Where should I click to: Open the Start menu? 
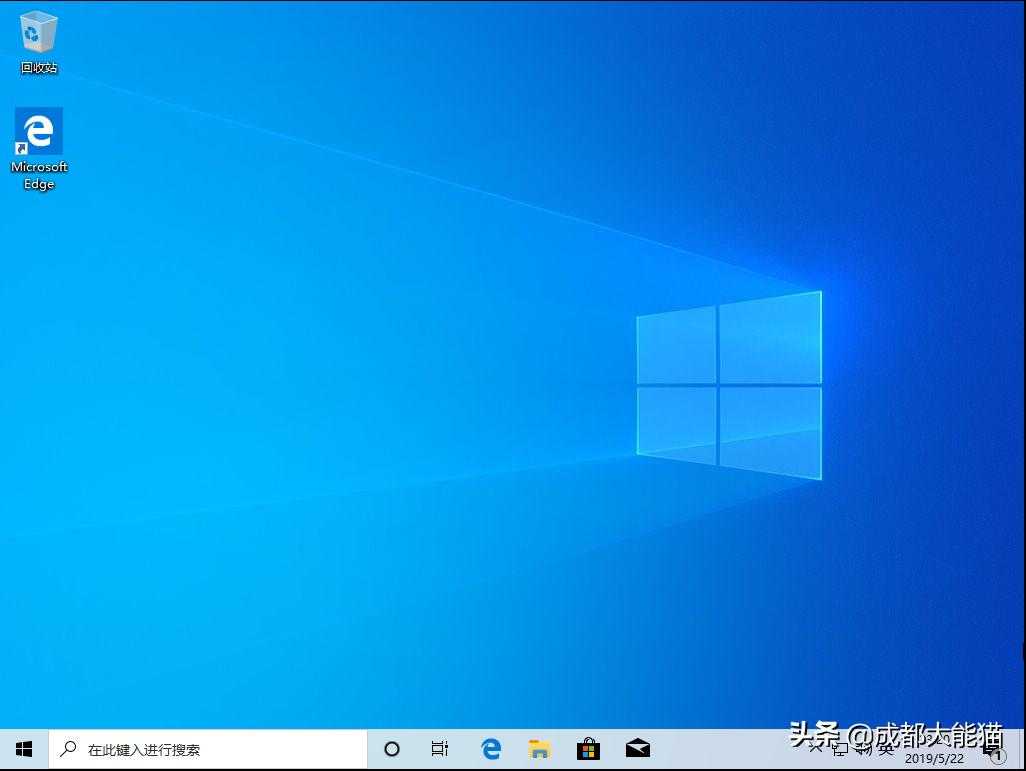(x=23, y=748)
